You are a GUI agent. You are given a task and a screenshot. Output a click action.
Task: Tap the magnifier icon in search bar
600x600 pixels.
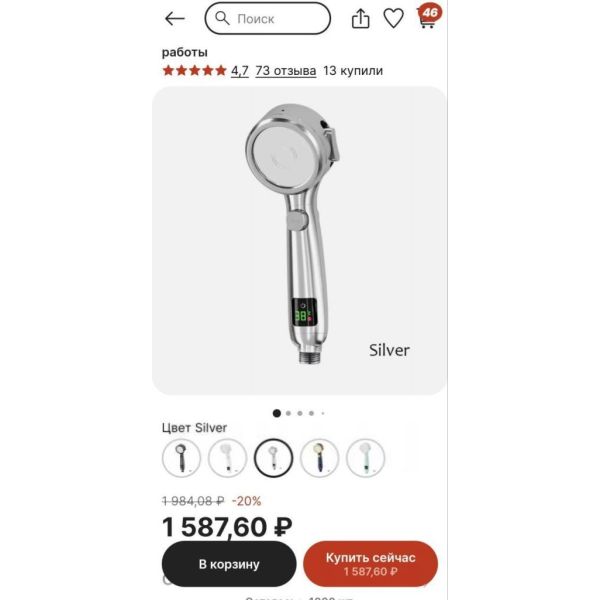222,18
